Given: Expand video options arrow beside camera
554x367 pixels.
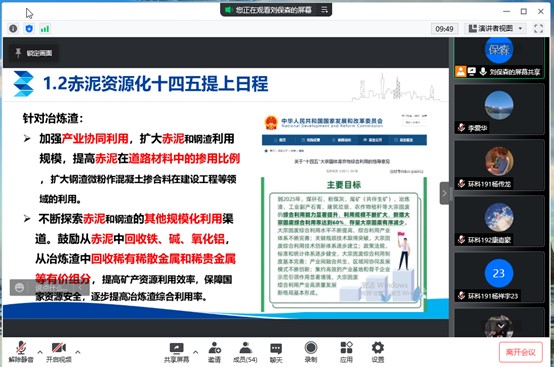Looking at the screenshot, I should 78,352.
